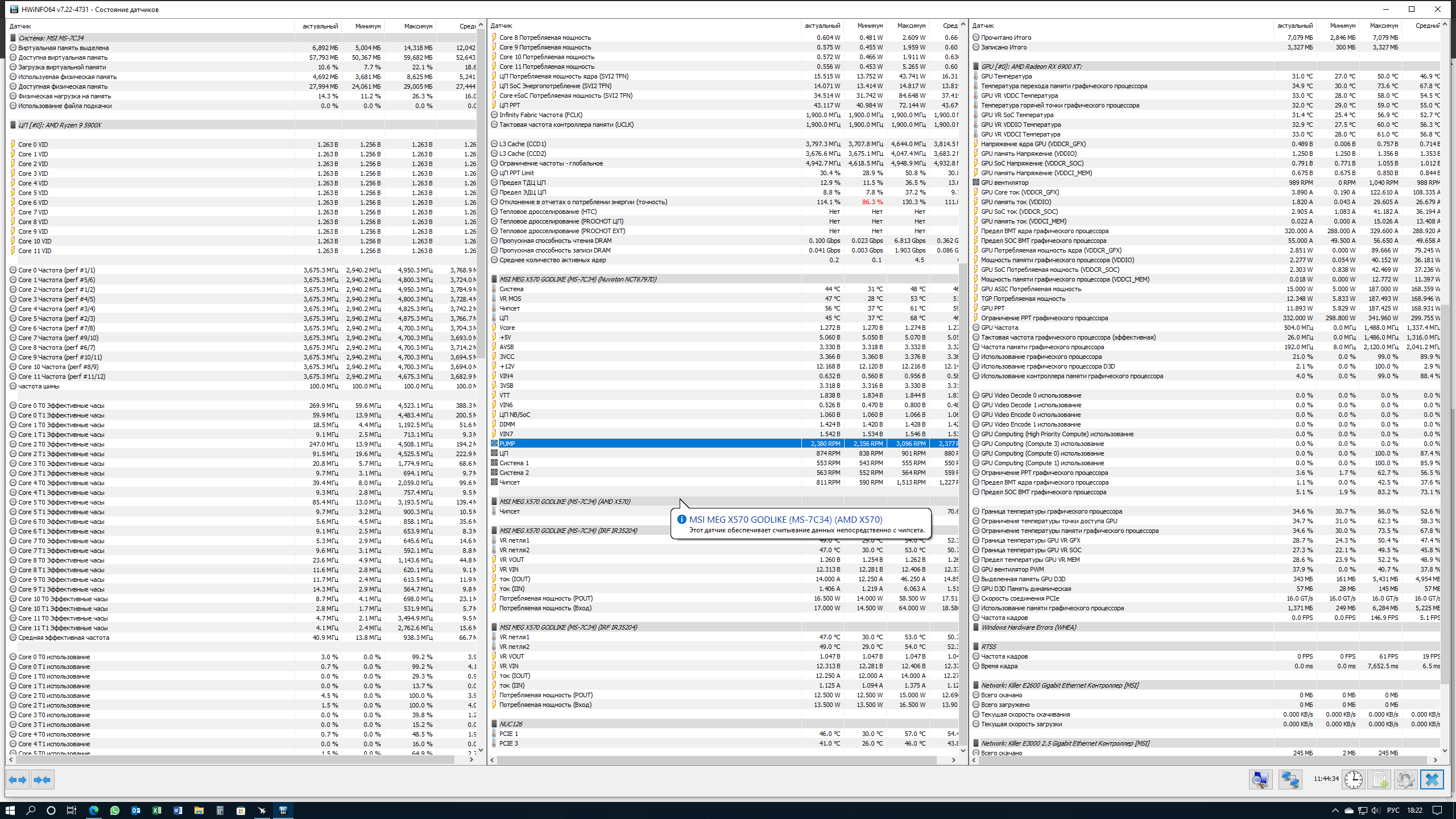Start logging with the sheet-plus icon
This screenshot has width=1456, height=819.
point(1380,779)
